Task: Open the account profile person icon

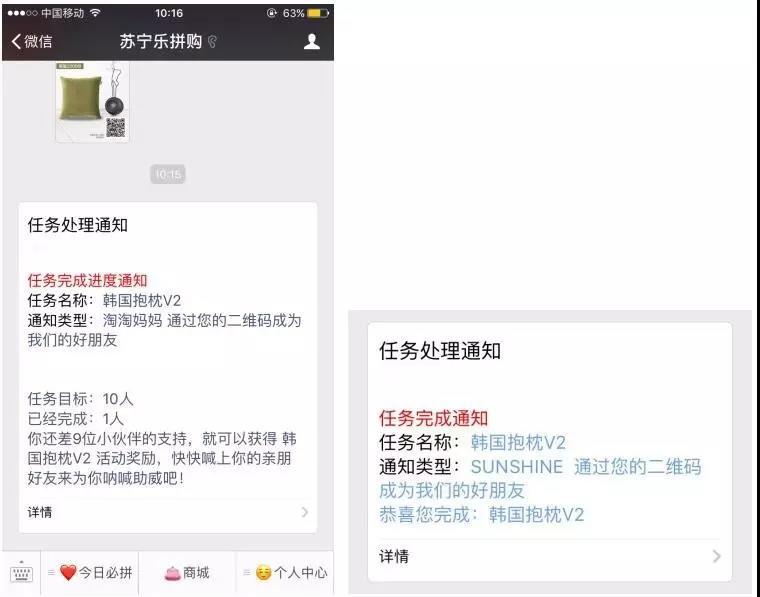Action: [x=312, y=42]
